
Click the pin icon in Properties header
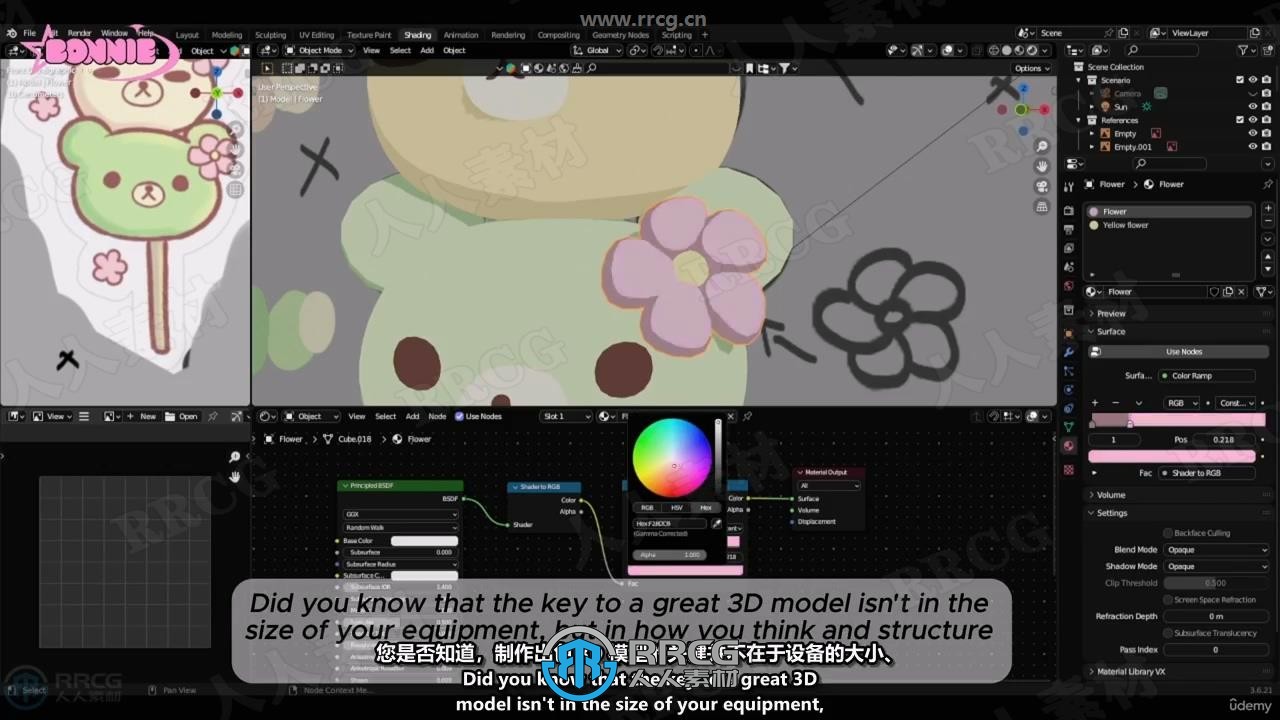coord(1268,184)
